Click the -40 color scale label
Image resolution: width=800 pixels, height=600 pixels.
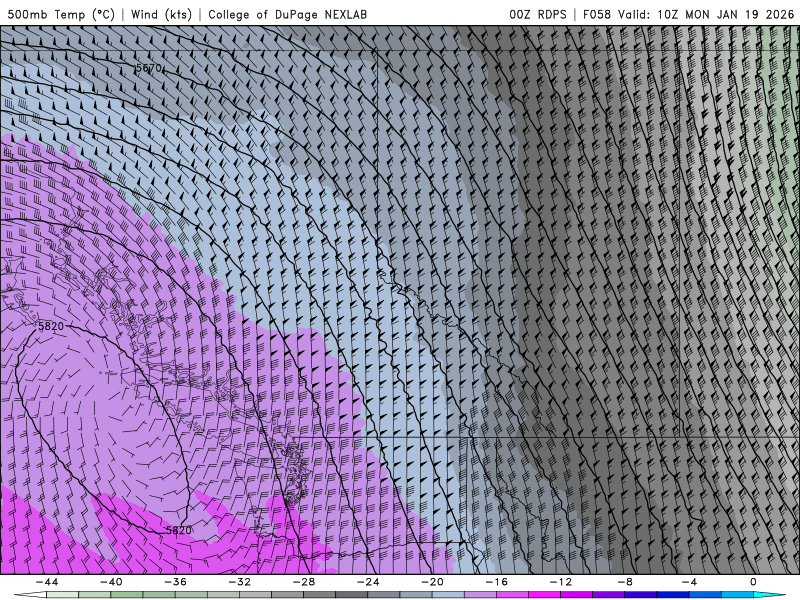click(111, 582)
